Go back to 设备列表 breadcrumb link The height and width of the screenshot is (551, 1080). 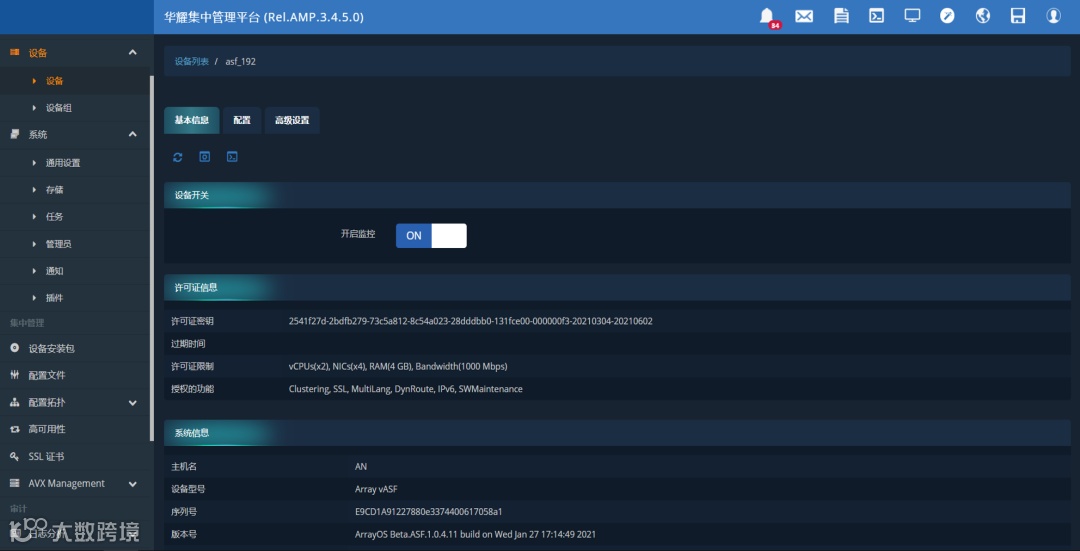[x=191, y=61]
